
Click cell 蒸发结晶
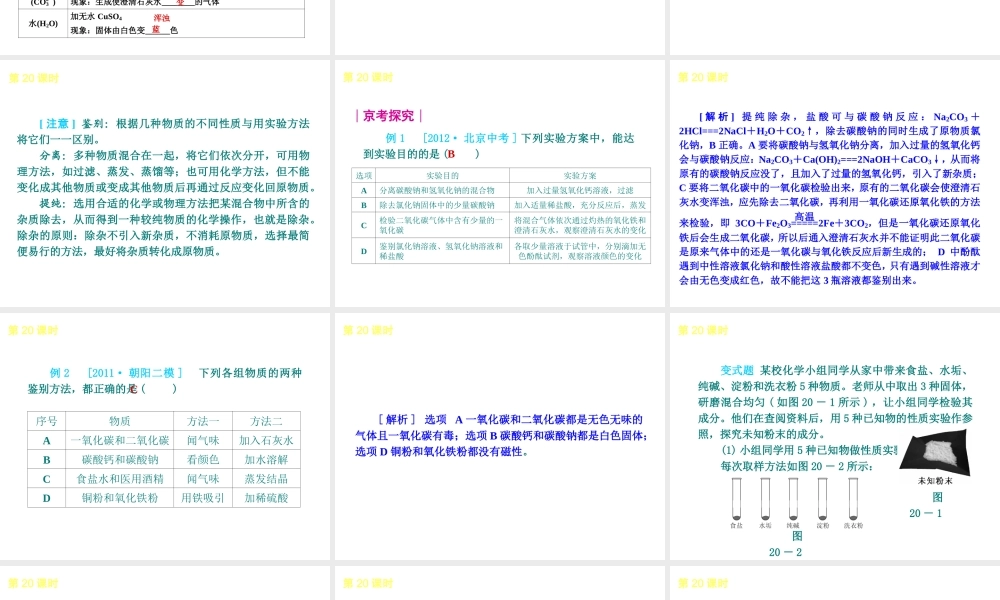[x=266, y=479]
